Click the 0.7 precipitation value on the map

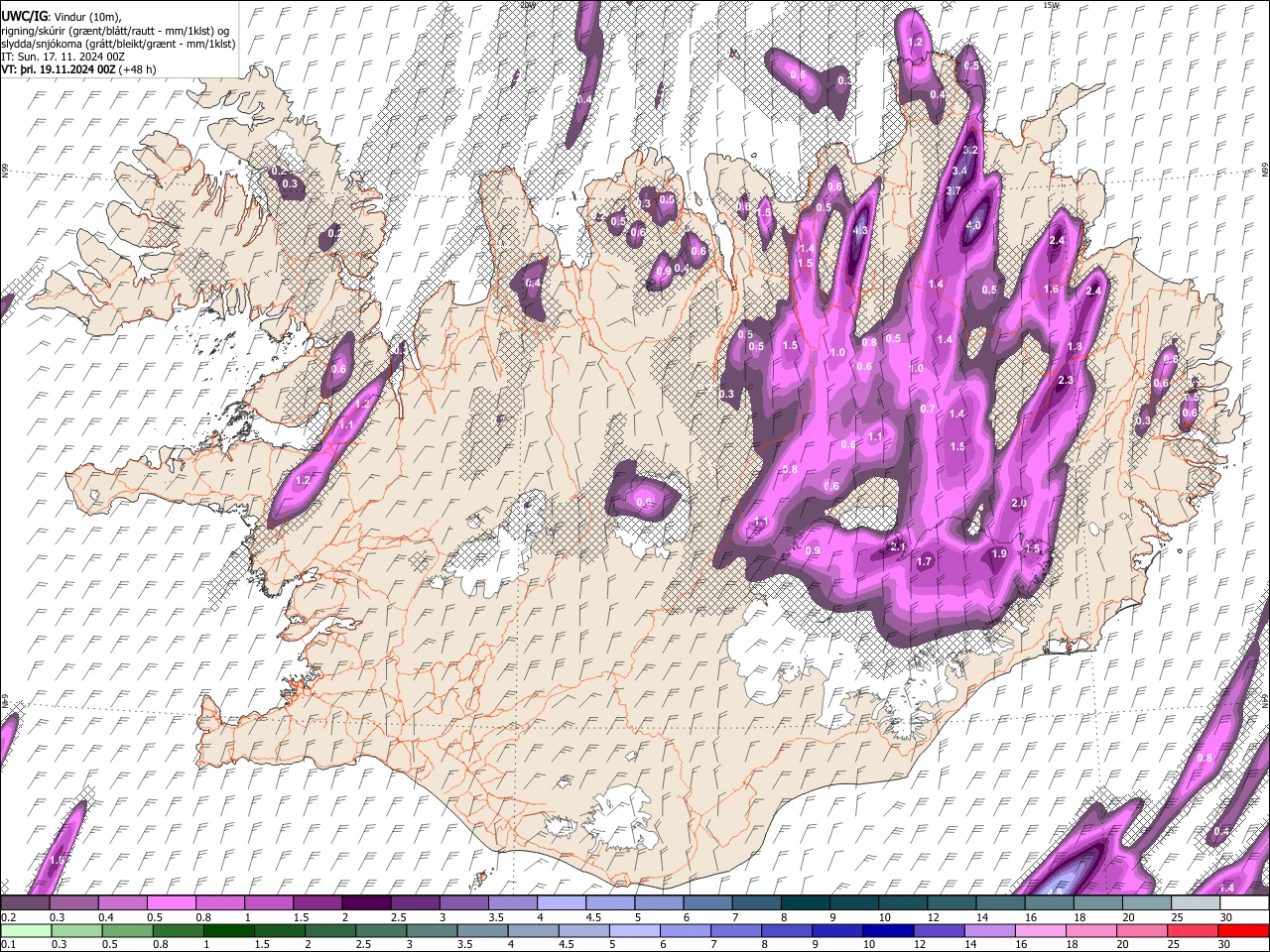[x=928, y=409]
